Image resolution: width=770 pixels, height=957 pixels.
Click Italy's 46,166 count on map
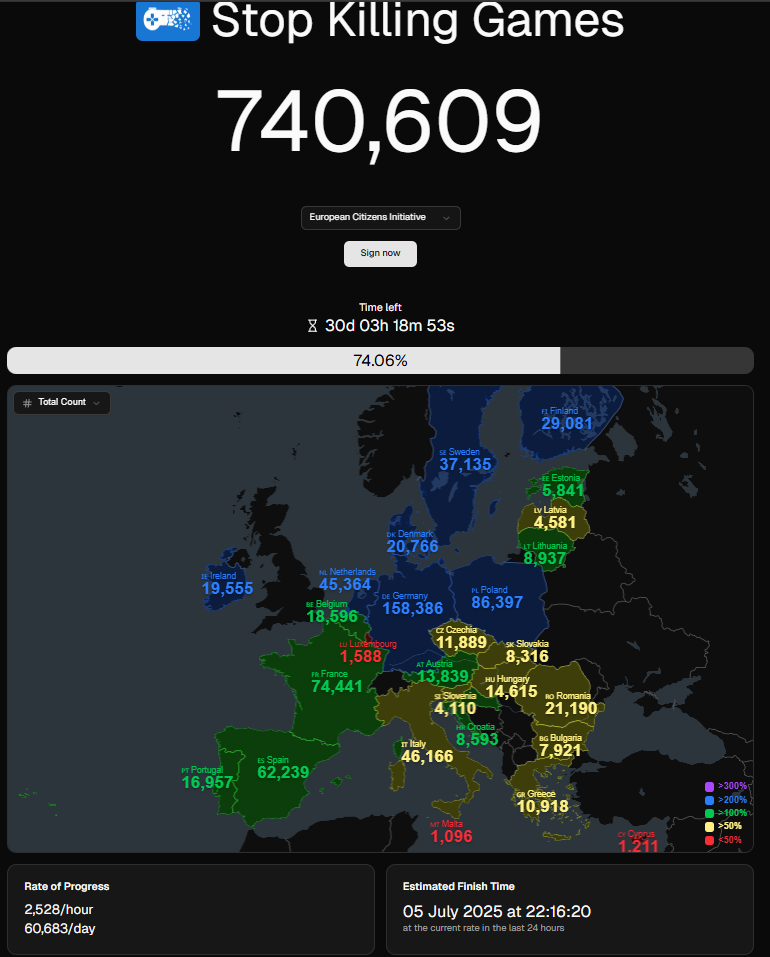[x=427, y=757]
